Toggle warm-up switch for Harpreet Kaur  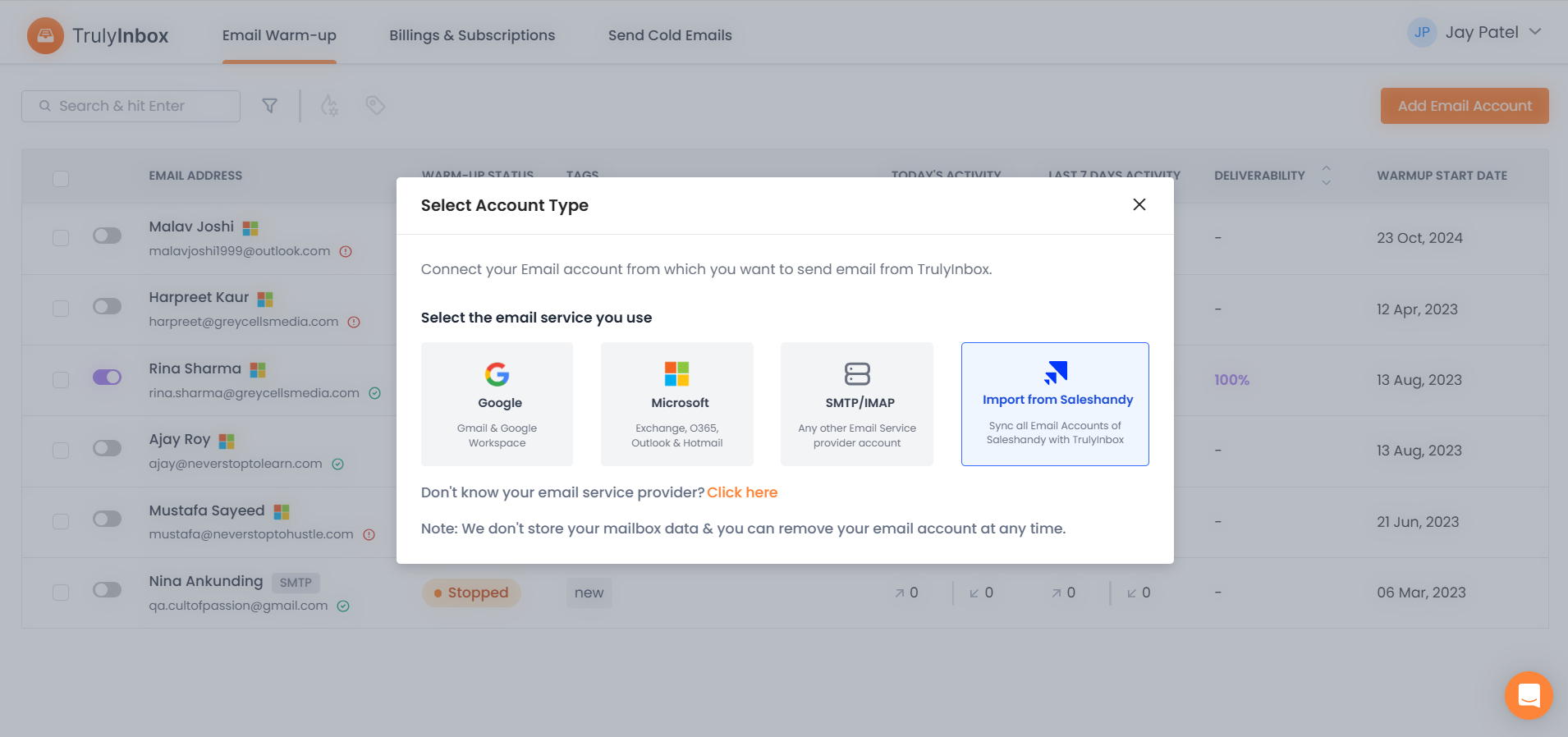[x=107, y=307]
